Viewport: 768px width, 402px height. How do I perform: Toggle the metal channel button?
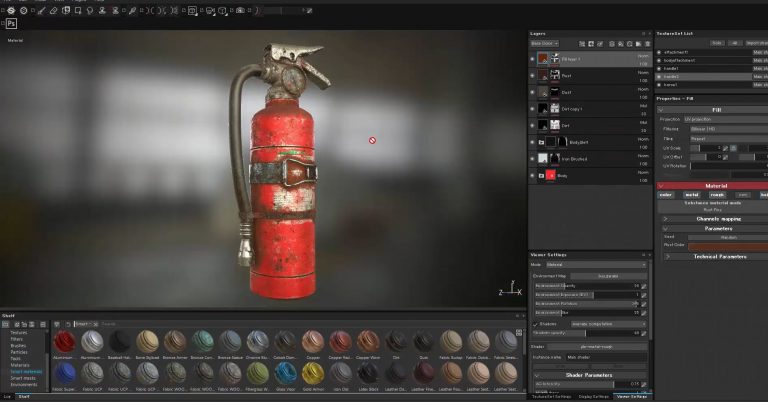(692, 195)
